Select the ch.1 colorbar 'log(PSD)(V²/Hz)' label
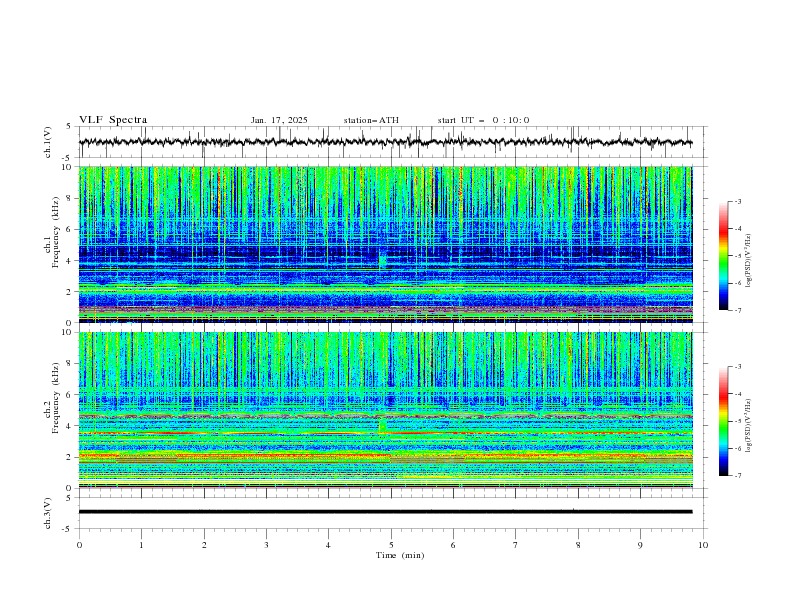Viewport: 792px width, 612px height. 748,261
